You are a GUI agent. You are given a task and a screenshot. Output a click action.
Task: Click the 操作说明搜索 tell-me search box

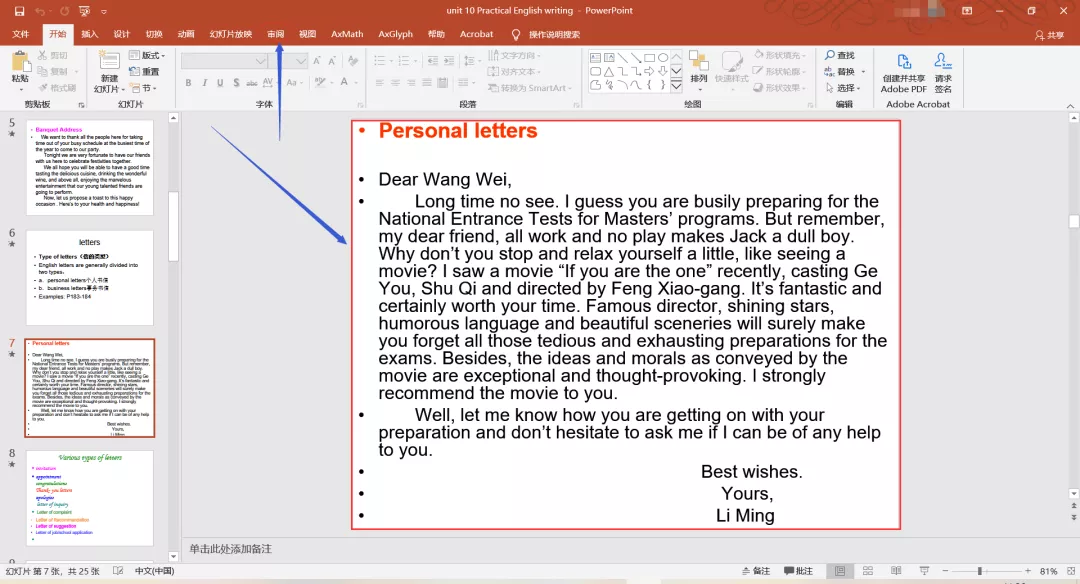[554, 34]
